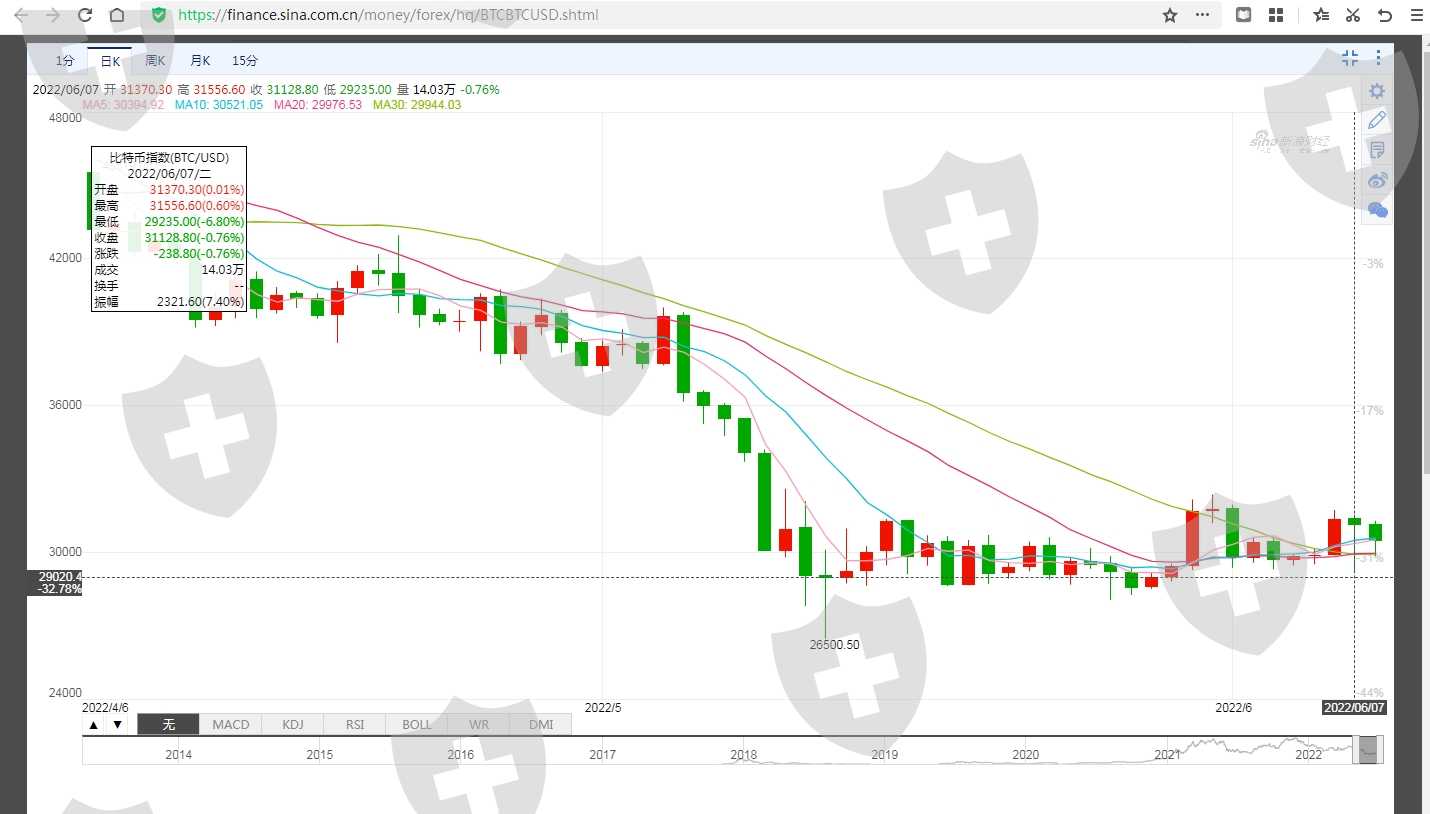Click the MA10 legend label
1430x814 pixels.
[x=219, y=104]
